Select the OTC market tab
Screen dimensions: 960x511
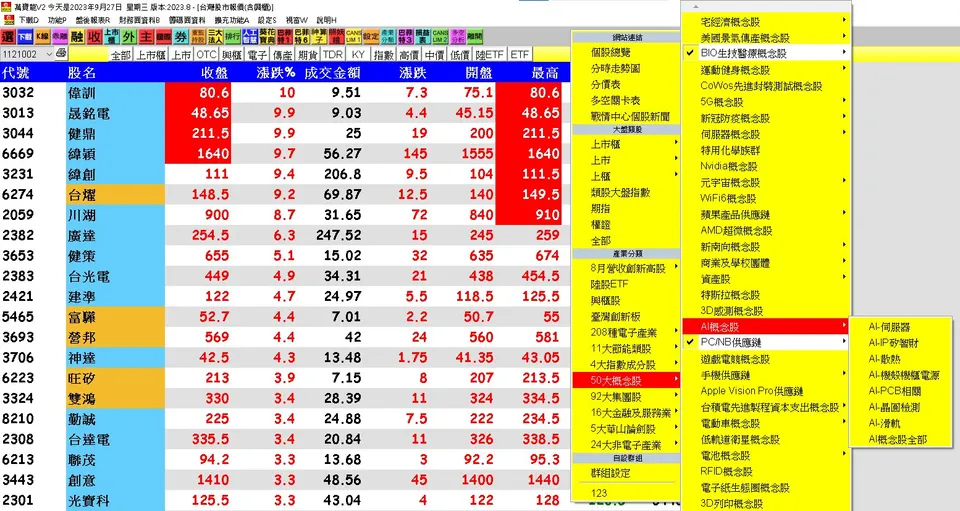[206, 54]
